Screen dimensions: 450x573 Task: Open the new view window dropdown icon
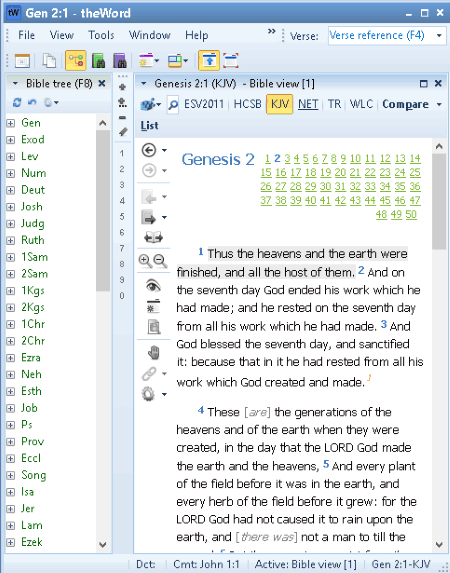(148, 61)
